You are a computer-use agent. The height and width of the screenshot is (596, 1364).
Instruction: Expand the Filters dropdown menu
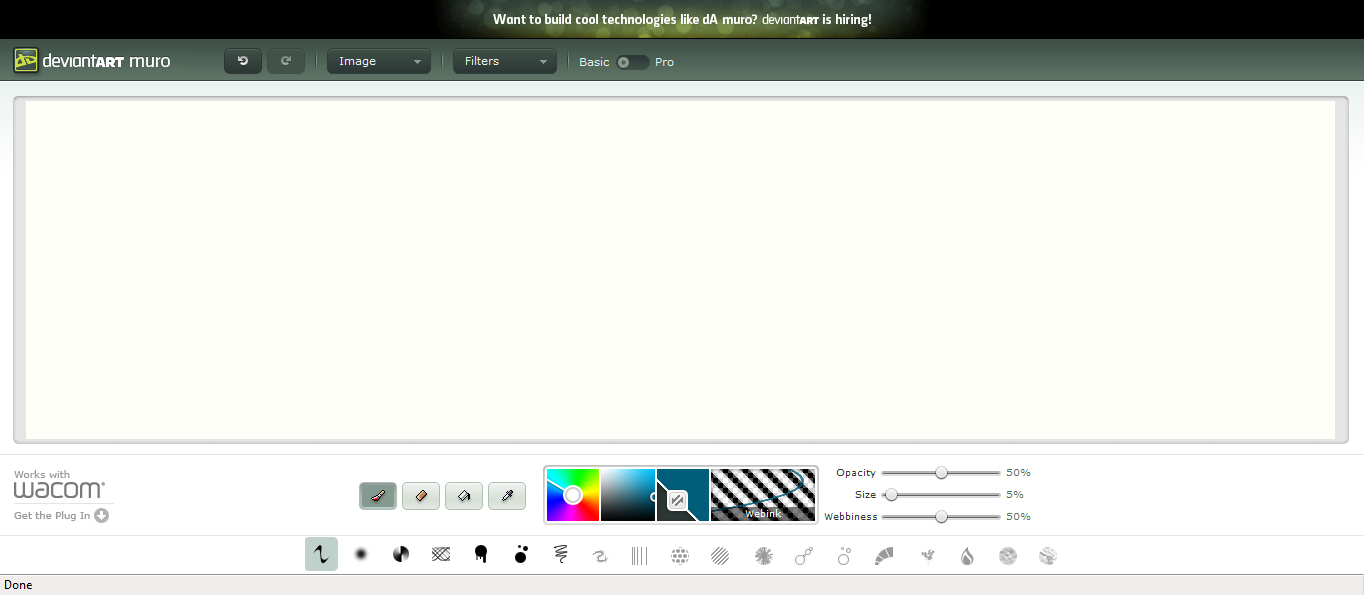(x=505, y=62)
